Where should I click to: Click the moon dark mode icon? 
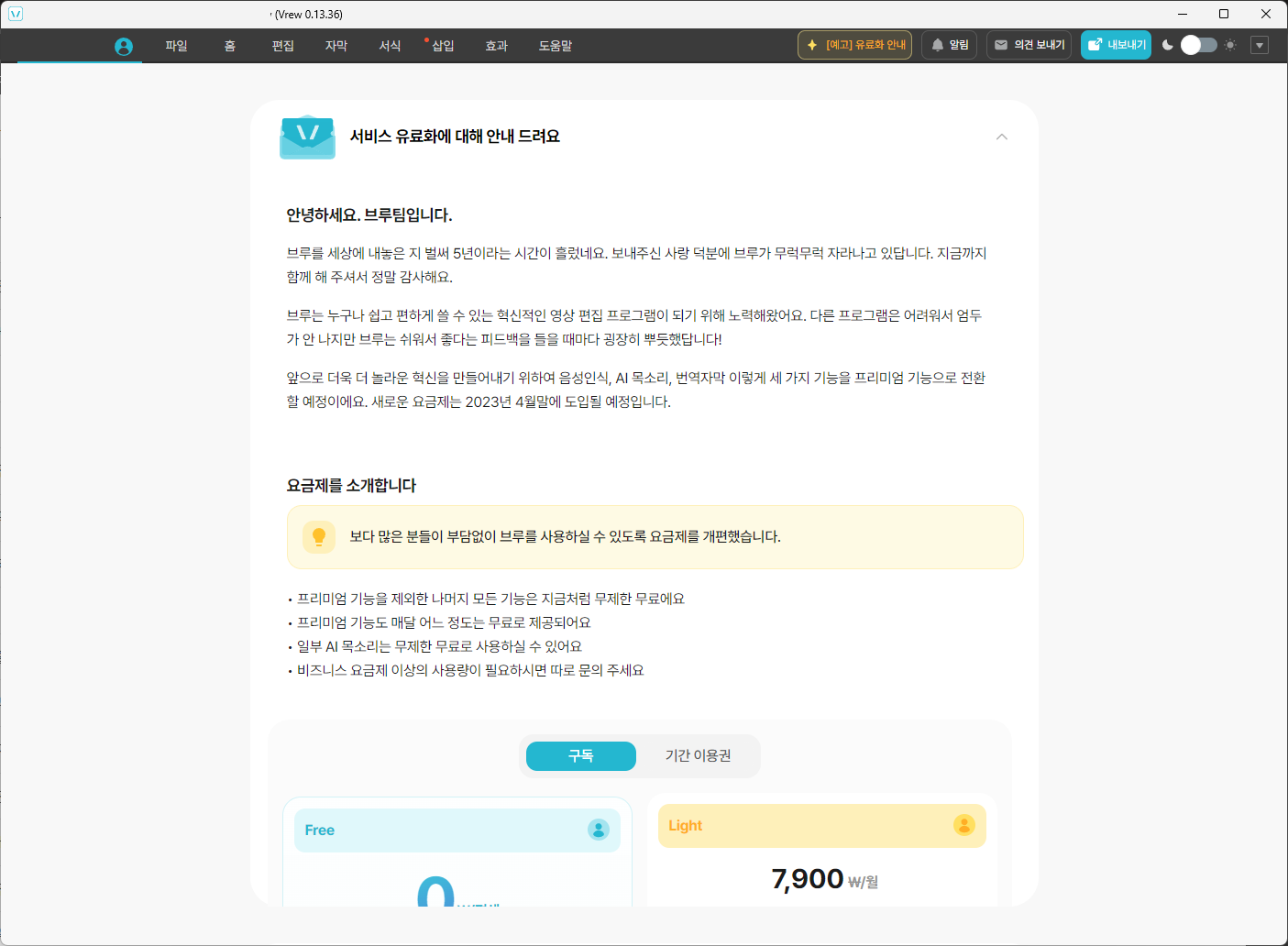[x=1167, y=45]
